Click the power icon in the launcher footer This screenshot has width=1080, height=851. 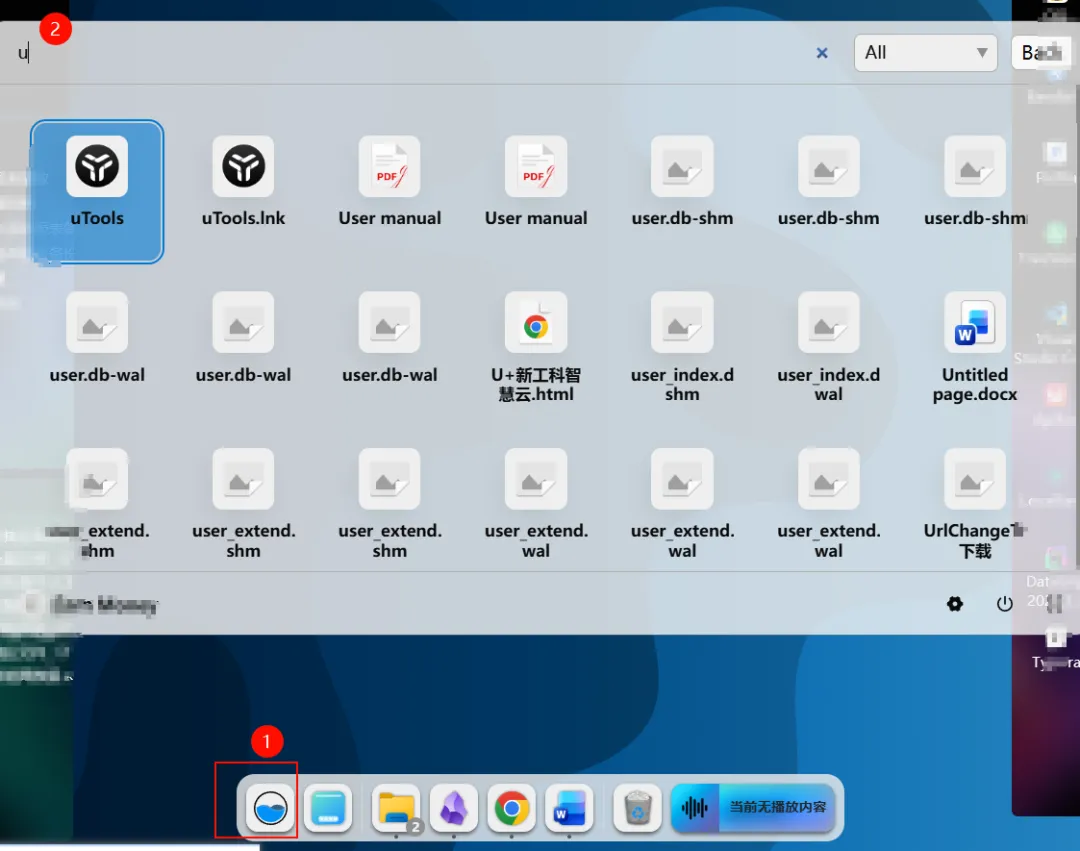(1004, 604)
